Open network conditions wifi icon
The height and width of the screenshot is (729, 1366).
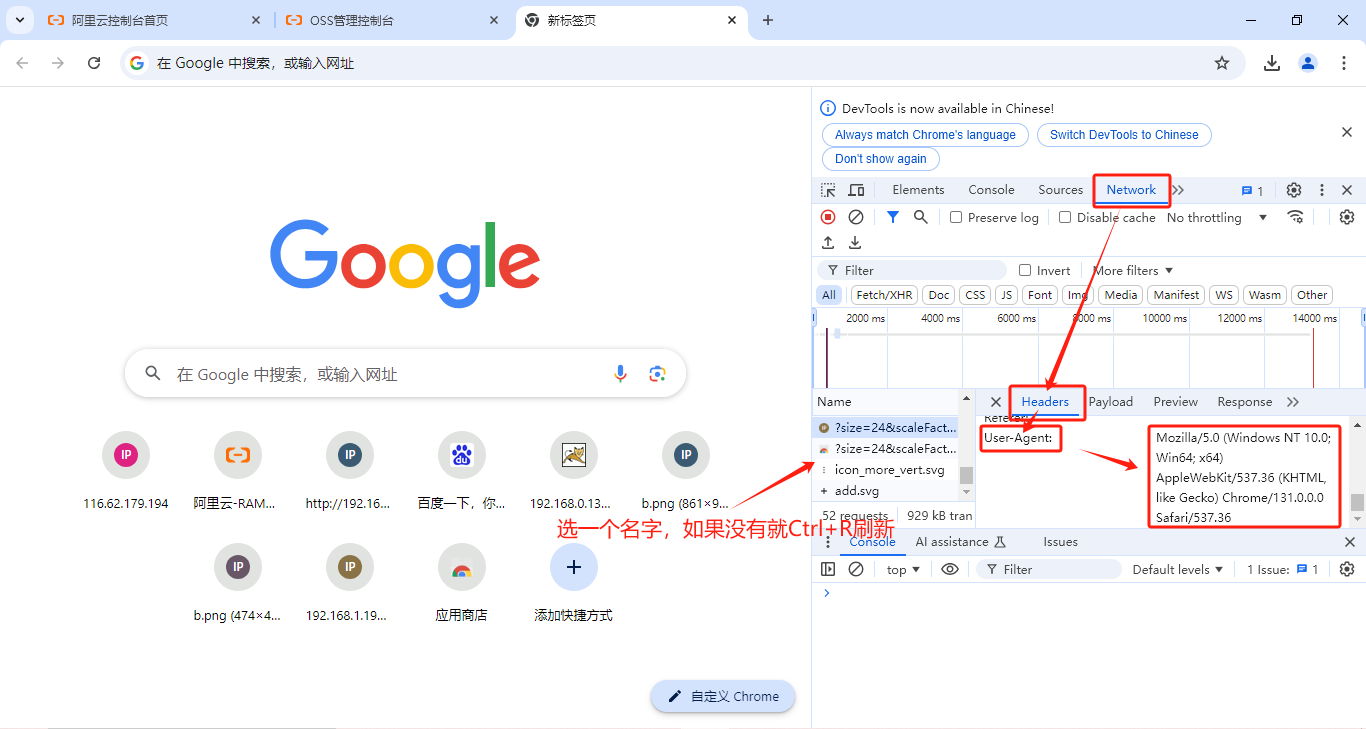[1296, 217]
